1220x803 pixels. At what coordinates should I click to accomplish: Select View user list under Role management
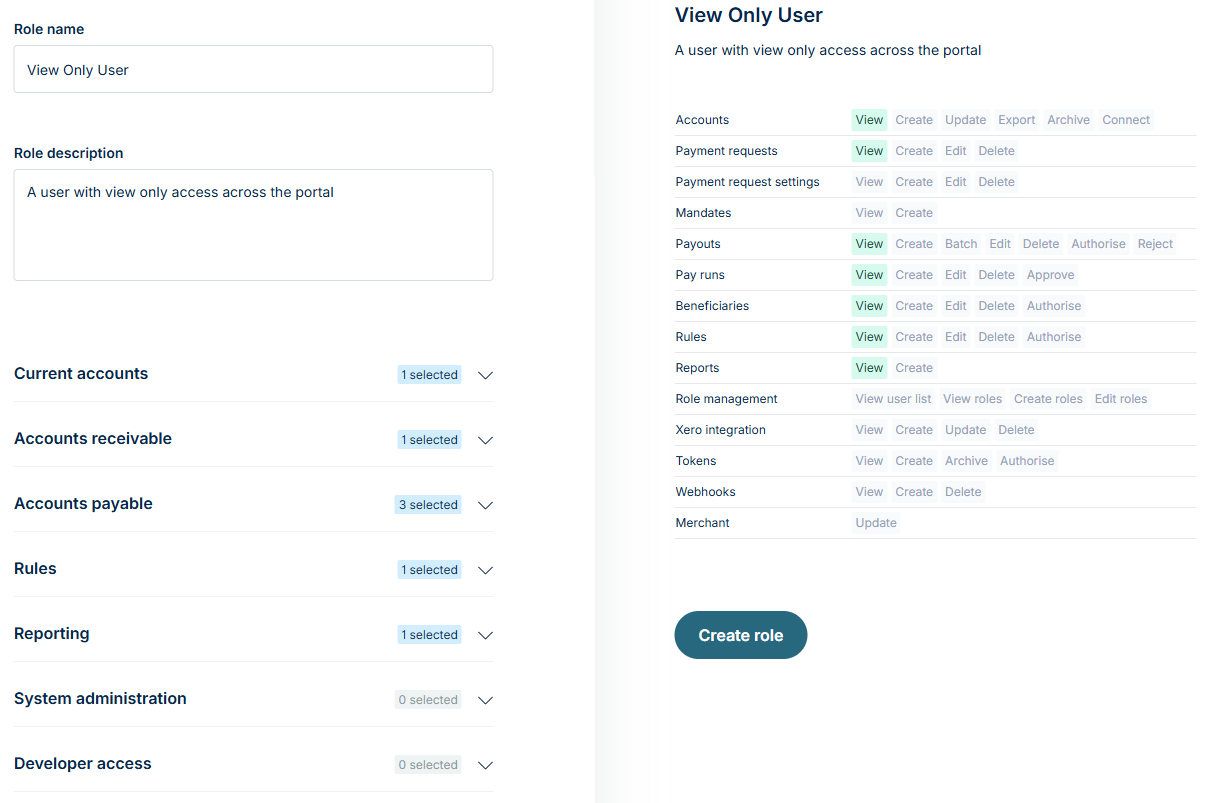[893, 399]
